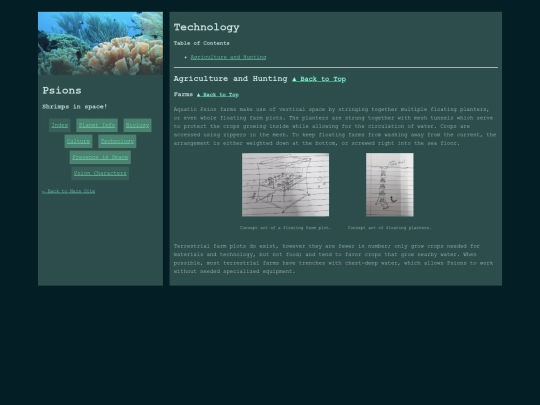The width and height of the screenshot is (540, 405).
Task: Click the Farms subheading text
Action: (183, 94)
